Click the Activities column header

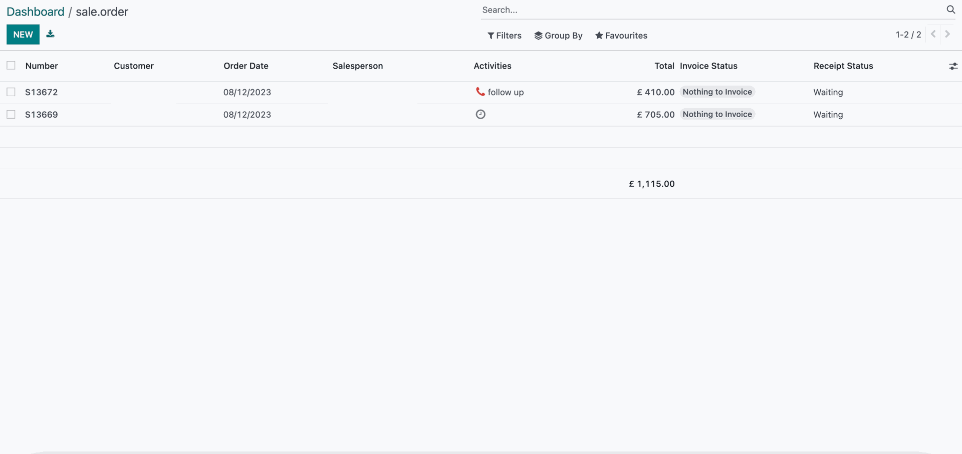point(492,66)
